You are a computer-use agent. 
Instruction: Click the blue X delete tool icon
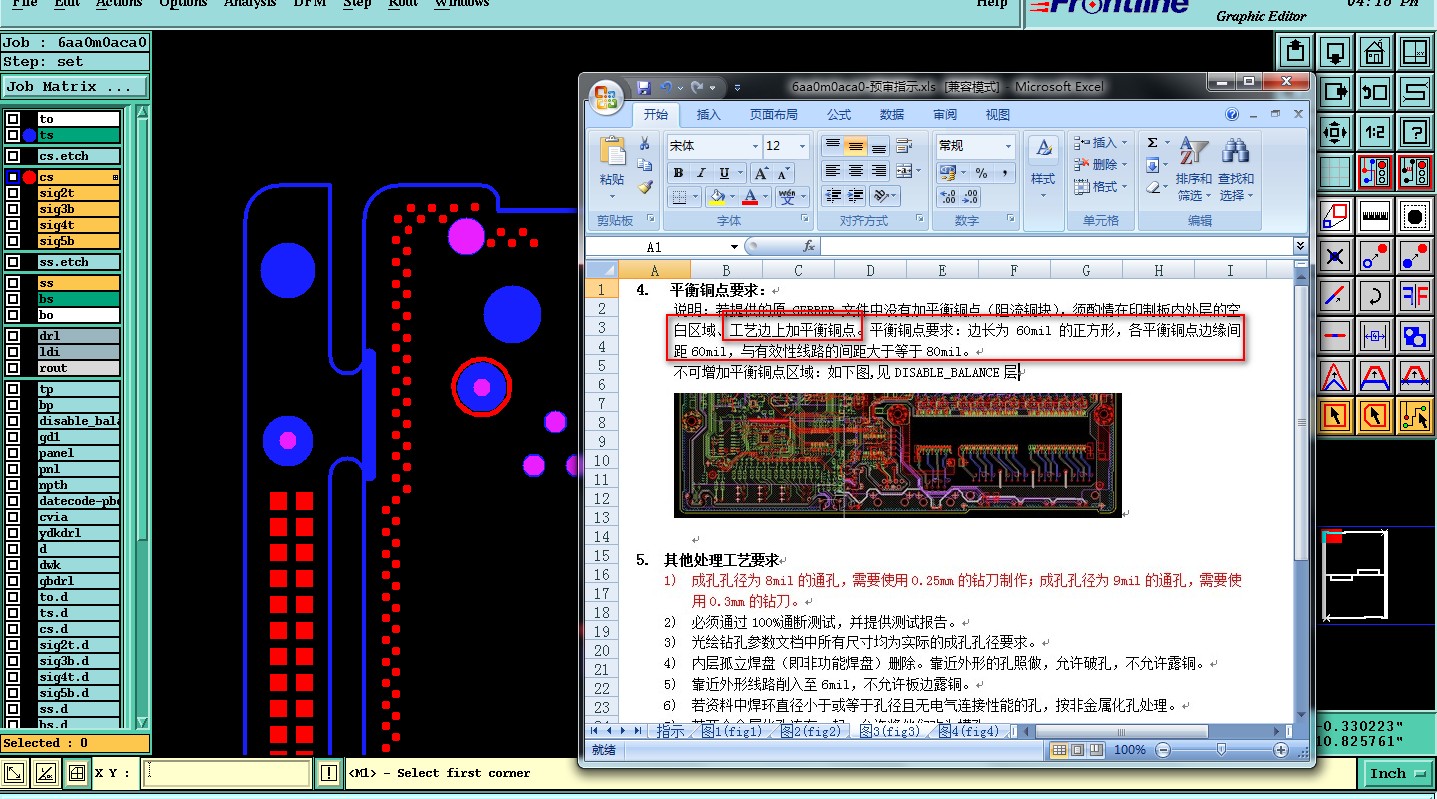[x=1336, y=256]
